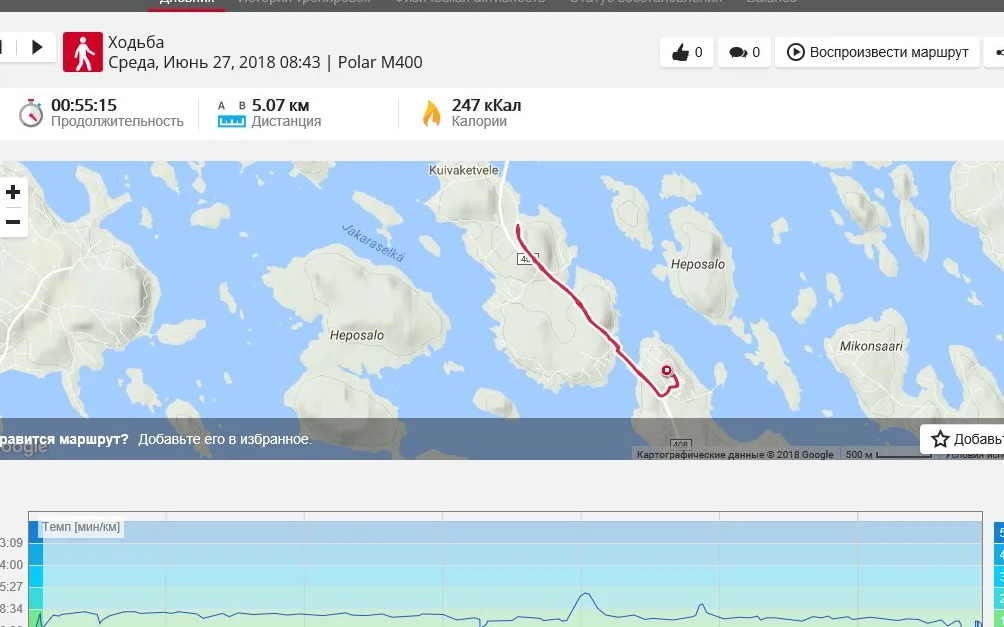Open the share icon at header right

pyautogui.click(x=996, y=52)
